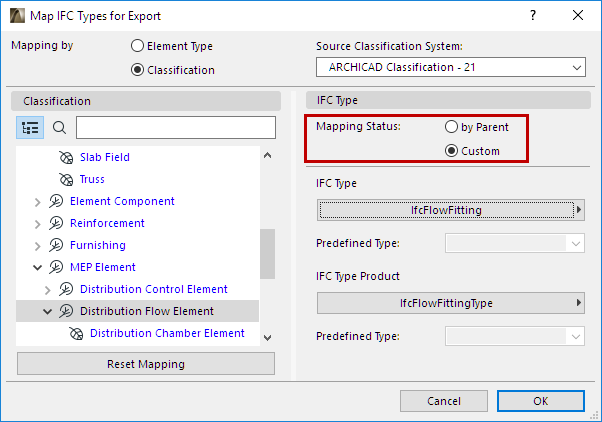Click the help question mark icon
This screenshot has height=422, width=602.
532,15
